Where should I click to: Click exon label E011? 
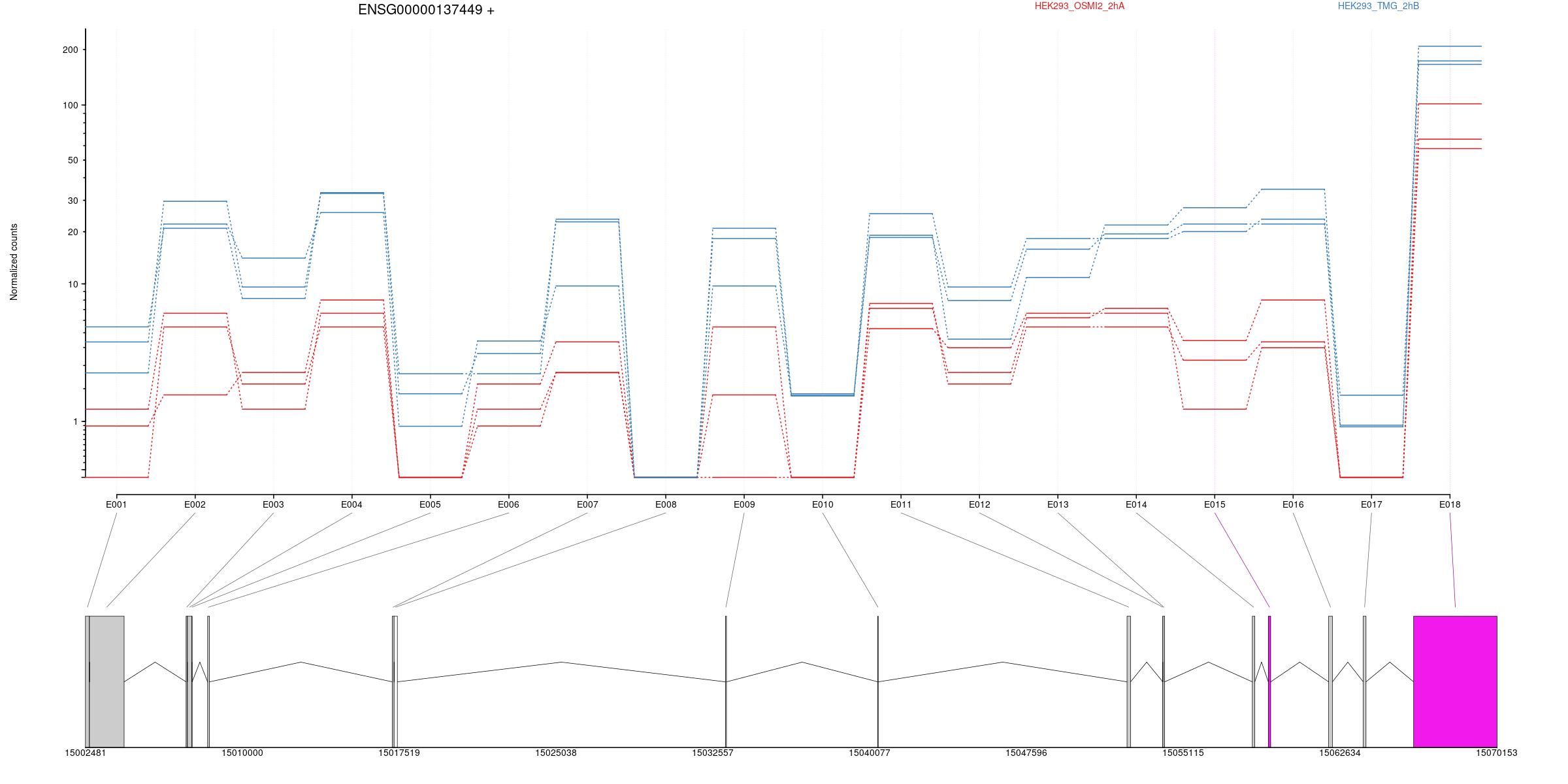tap(901, 504)
